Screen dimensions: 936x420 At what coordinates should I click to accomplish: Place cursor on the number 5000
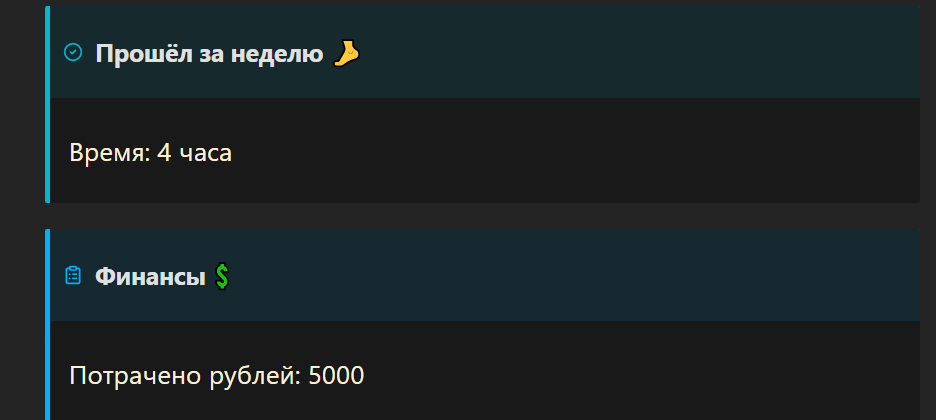[x=336, y=376]
